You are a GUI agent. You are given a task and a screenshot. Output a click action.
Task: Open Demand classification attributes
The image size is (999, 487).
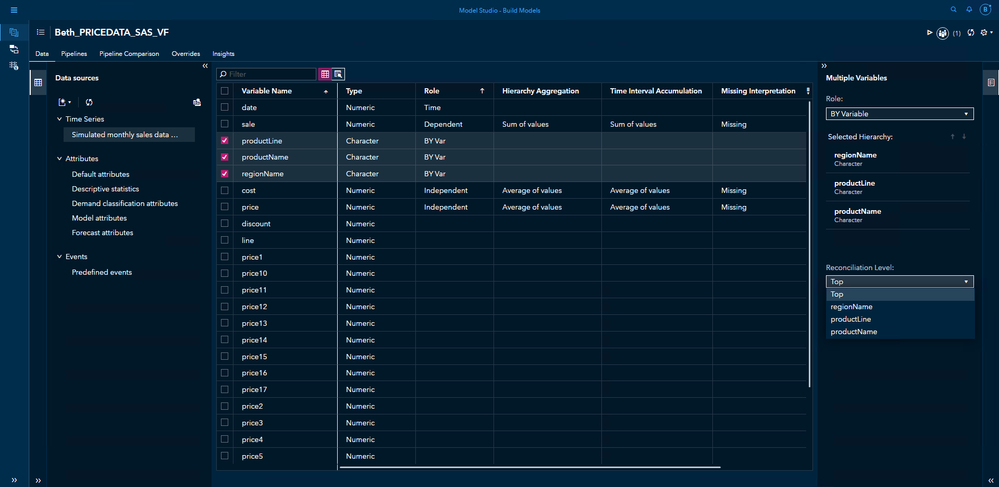pos(125,203)
